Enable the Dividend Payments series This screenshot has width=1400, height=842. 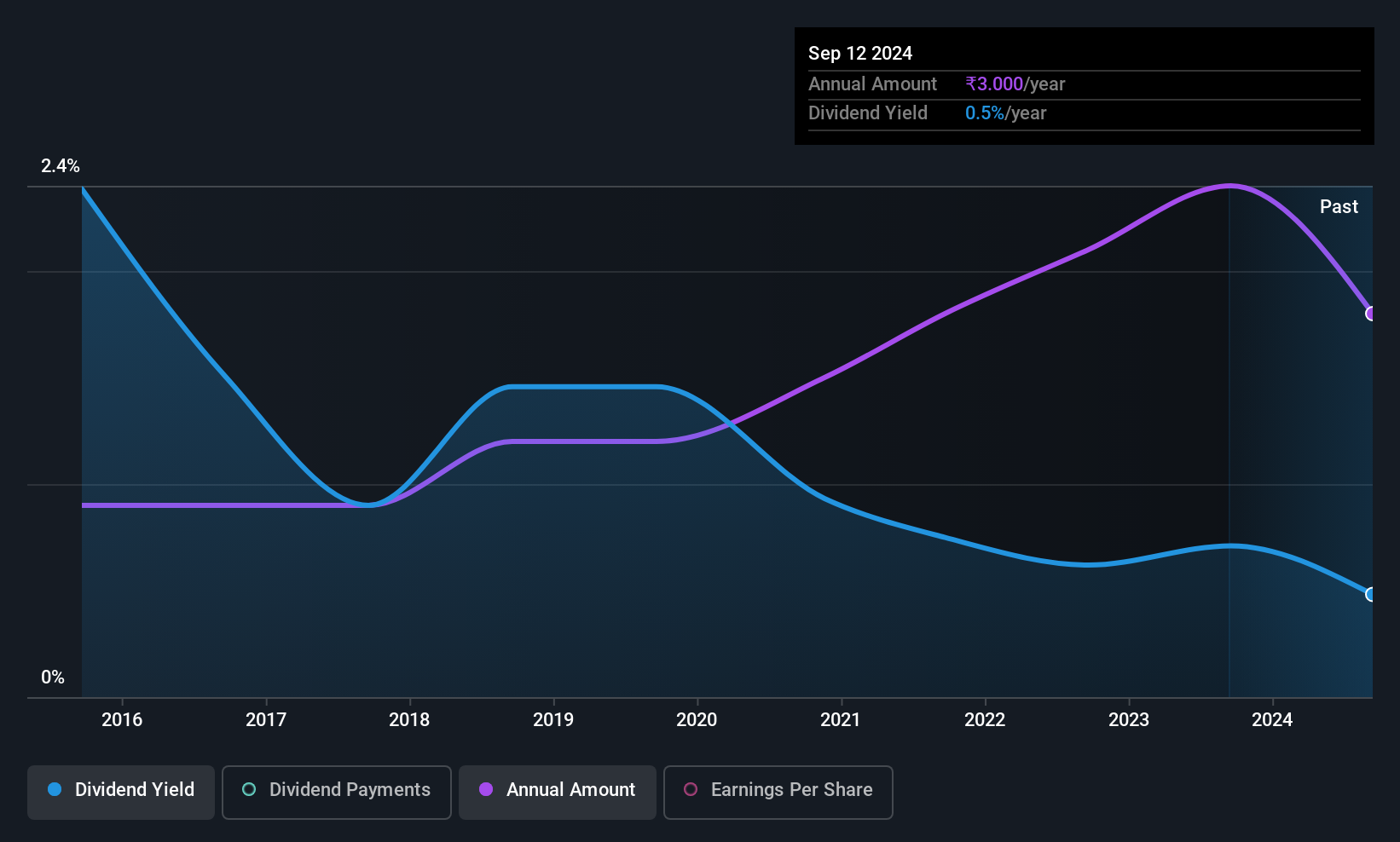tap(337, 792)
